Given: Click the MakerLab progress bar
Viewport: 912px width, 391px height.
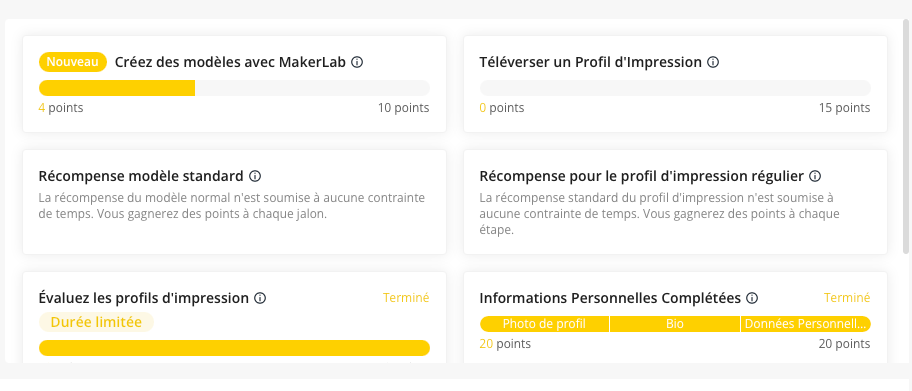Looking at the screenshot, I should pyautogui.click(x=234, y=88).
